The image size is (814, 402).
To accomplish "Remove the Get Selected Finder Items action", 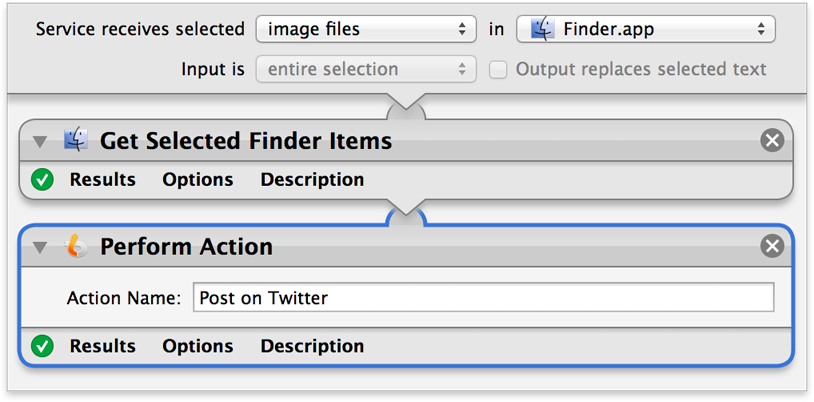I will coord(772,140).
